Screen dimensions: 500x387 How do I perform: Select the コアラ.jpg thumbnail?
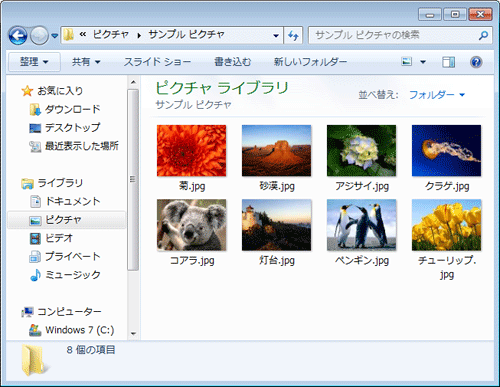pyautogui.click(x=191, y=225)
